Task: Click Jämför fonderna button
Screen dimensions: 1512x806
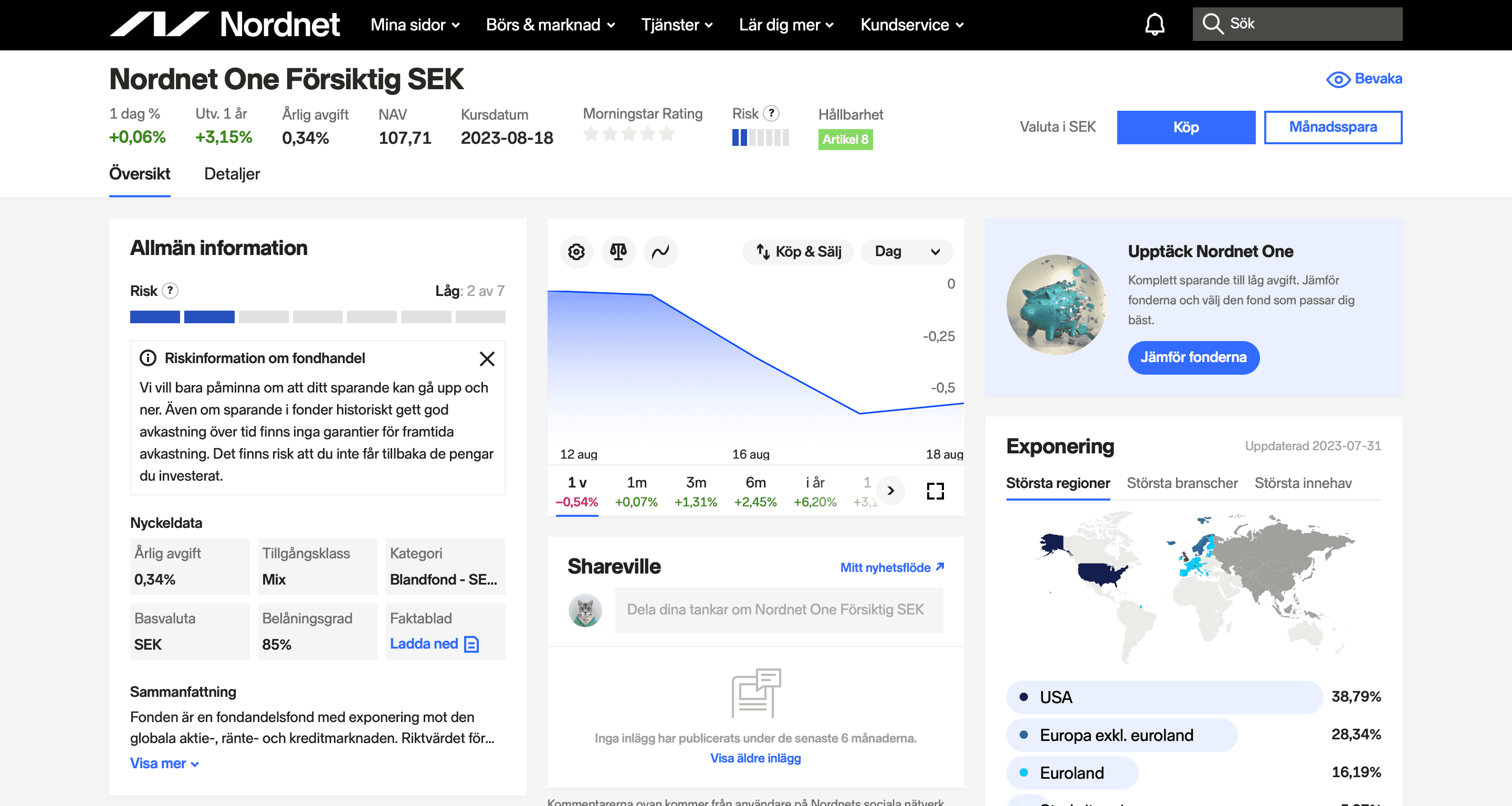Action: 1193,357
